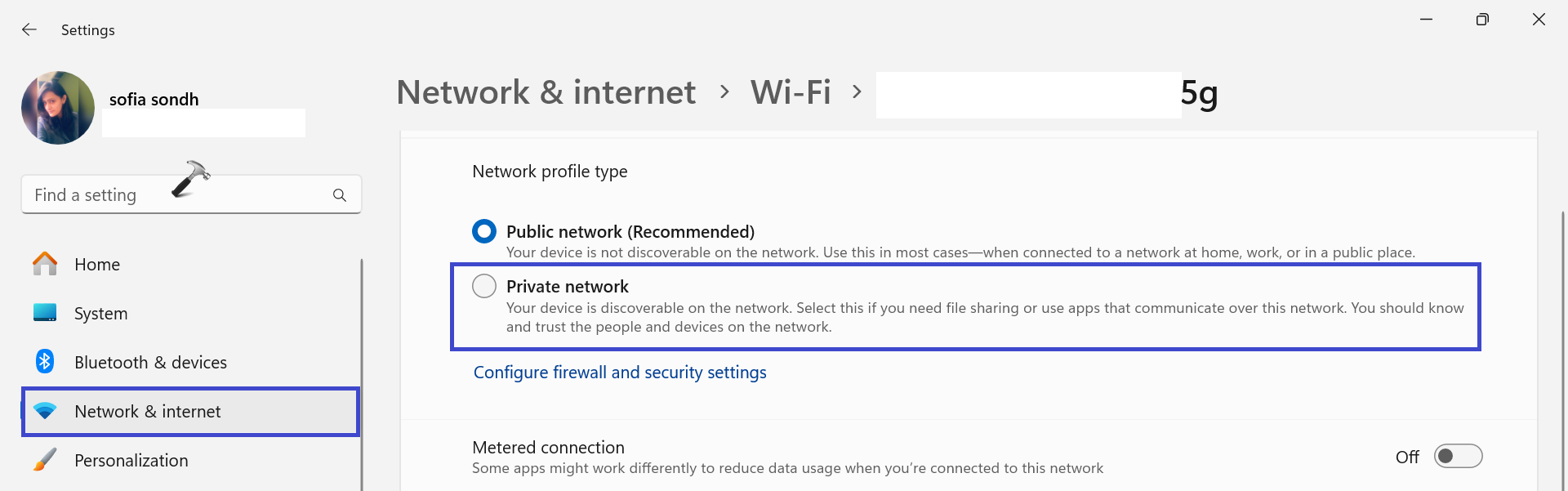Click the Find a setting search box
Viewport: 1568px width, 491px height.
point(171,195)
